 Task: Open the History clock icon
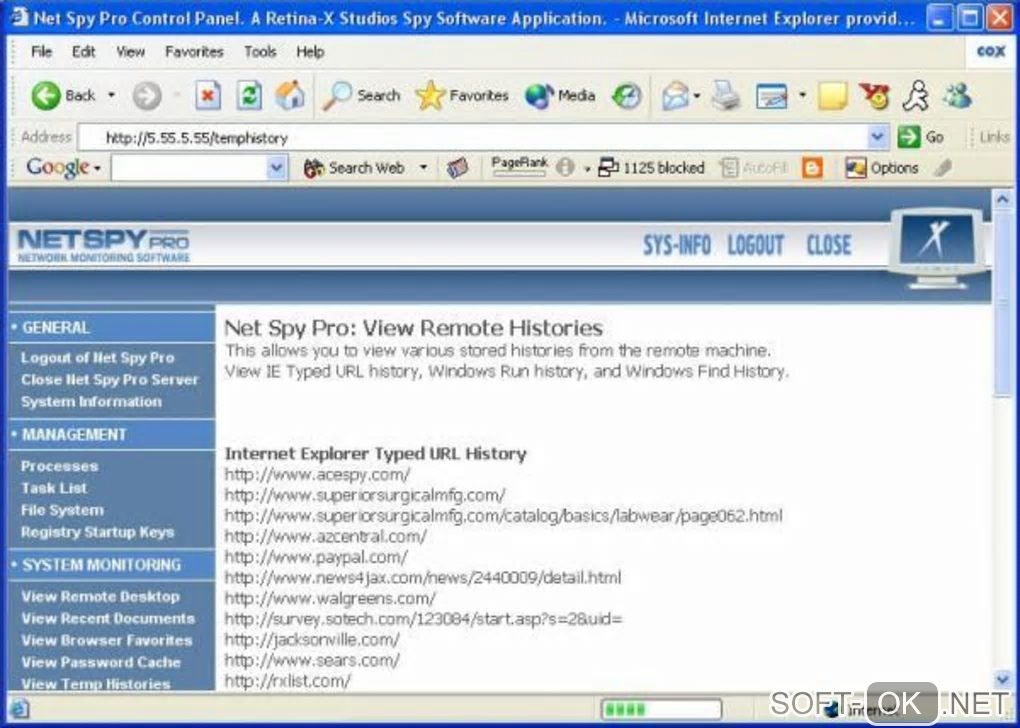point(626,96)
